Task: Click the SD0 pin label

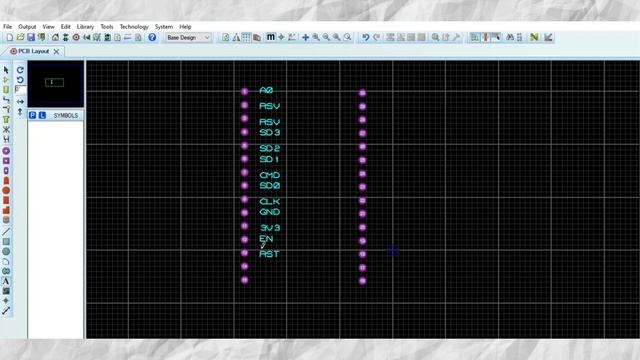Action: click(x=270, y=186)
